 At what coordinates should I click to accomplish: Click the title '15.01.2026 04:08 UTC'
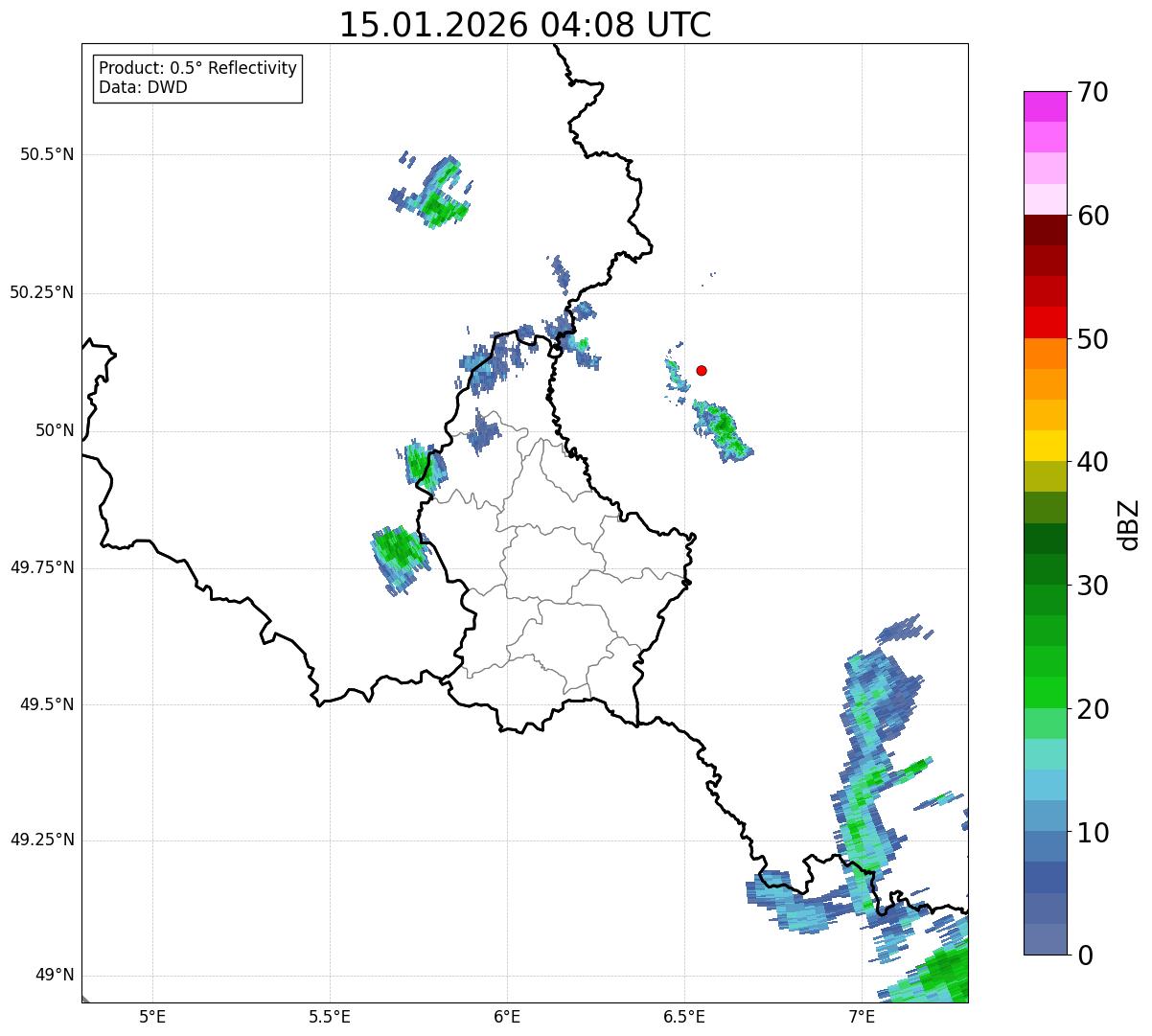coord(525,25)
